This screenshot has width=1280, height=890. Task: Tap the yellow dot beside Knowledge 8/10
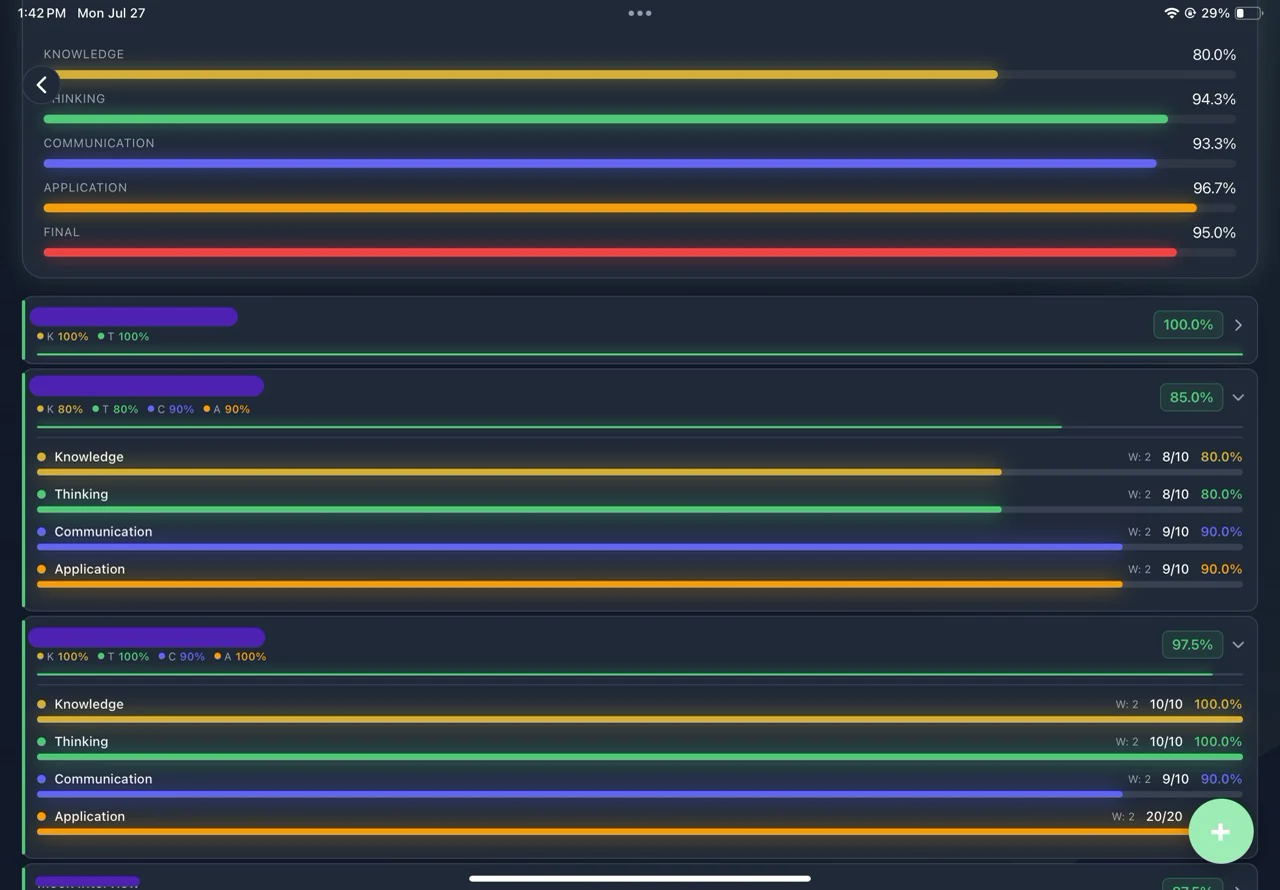[x=41, y=457]
